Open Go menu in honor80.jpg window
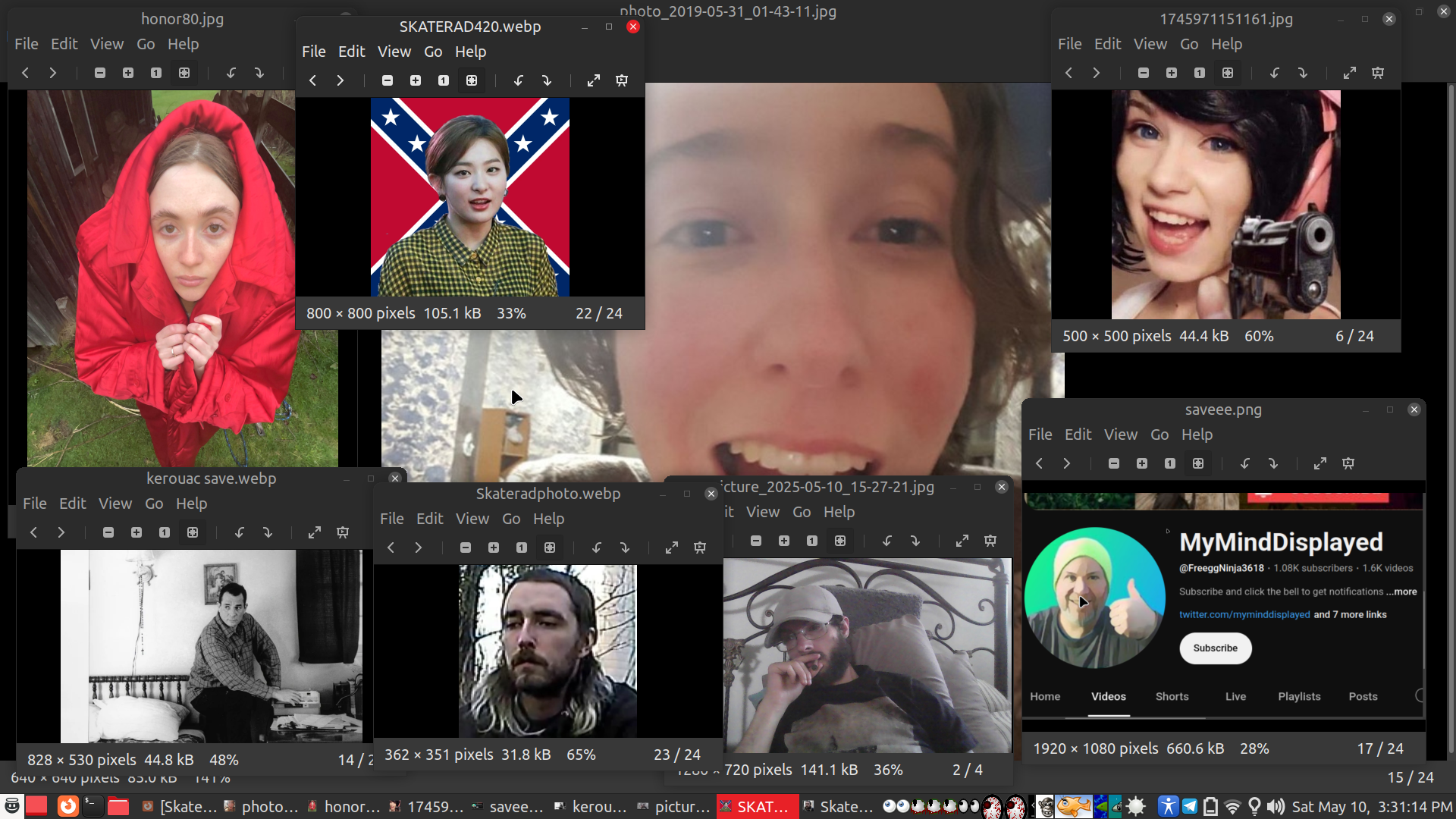 [146, 44]
